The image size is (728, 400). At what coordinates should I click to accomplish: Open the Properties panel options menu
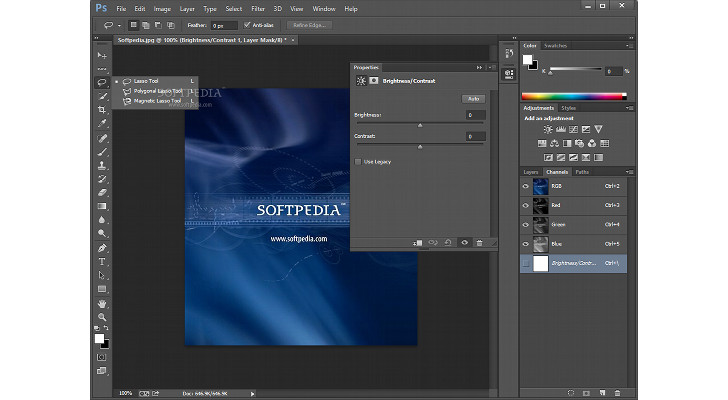tap(491, 68)
